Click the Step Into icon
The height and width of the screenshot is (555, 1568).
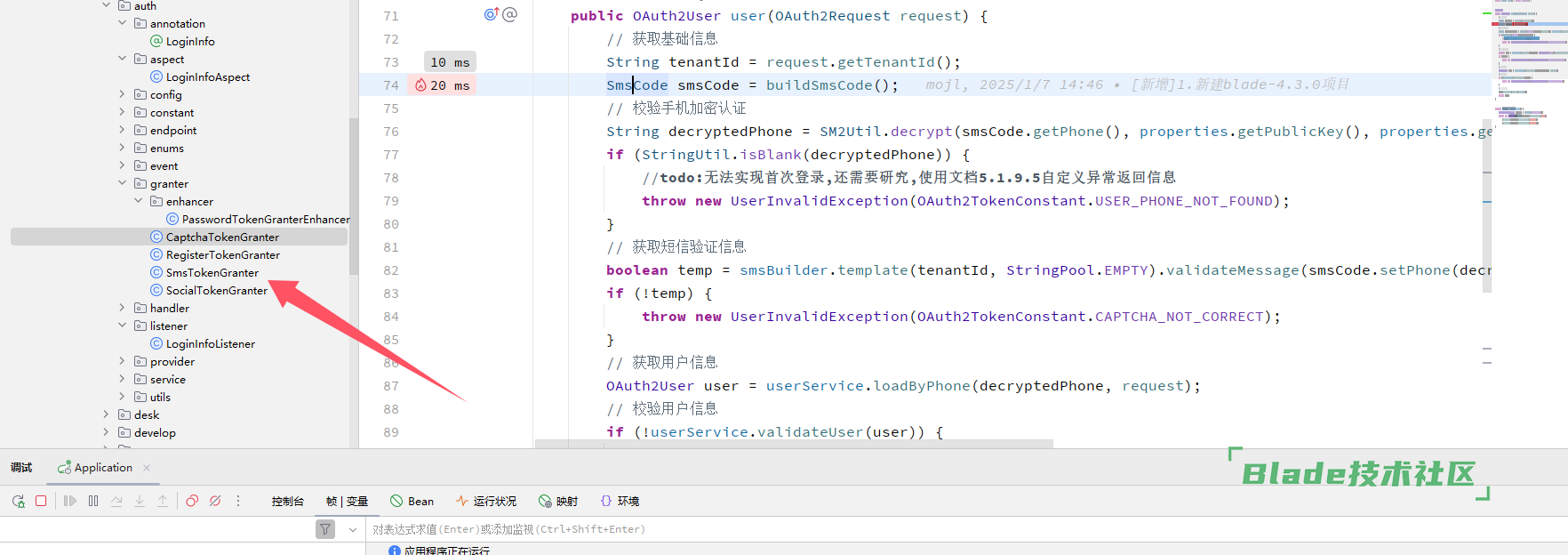(140, 502)
